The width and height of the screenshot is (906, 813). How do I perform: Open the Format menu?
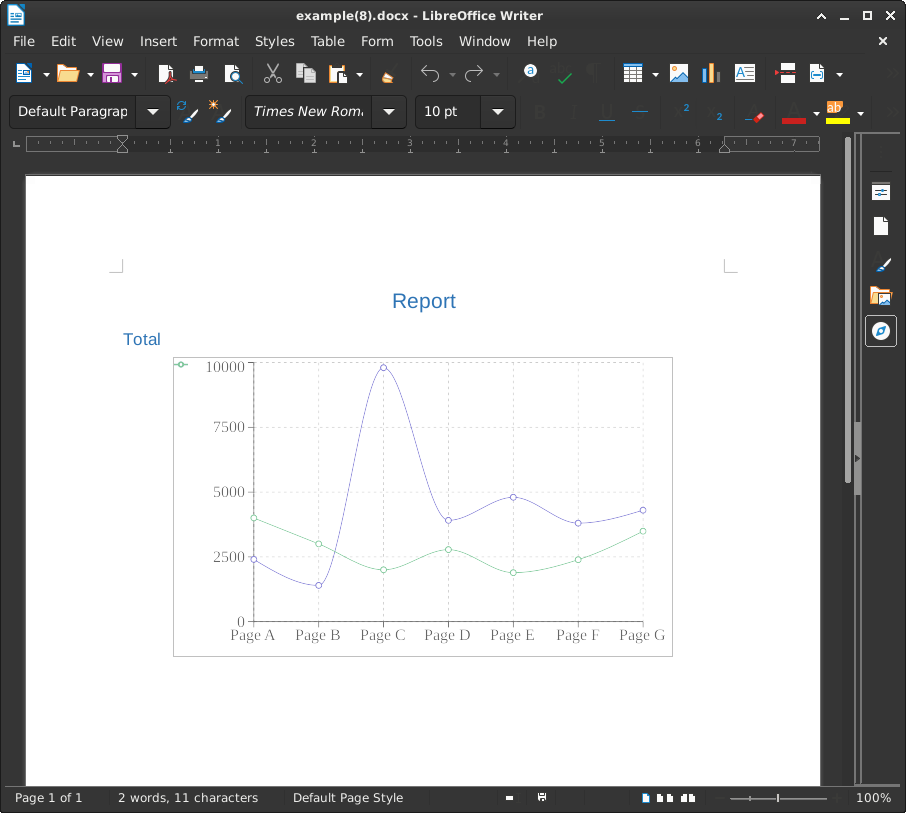point(216,41)
